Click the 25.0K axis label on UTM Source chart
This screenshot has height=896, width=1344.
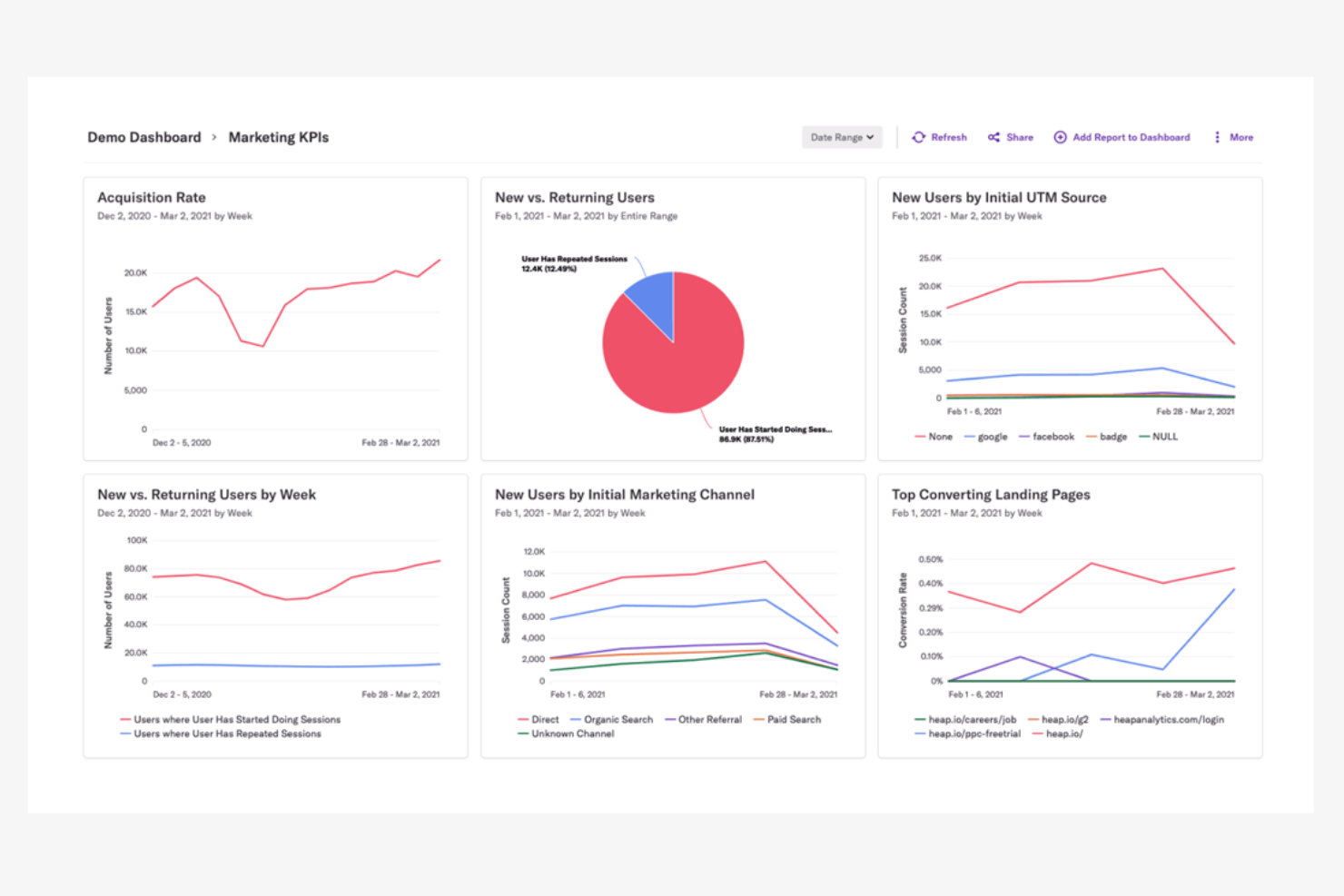pyautogui.click(x=930, y=258)
